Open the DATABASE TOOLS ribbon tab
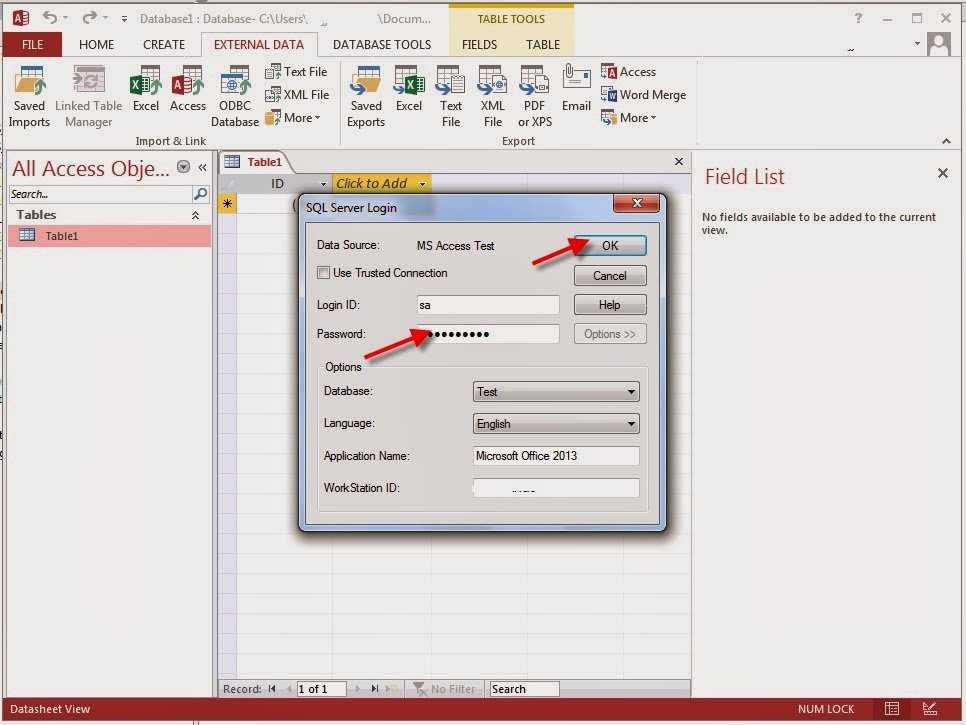The width and height of the screenshot is (966, 725). tap(383, 44)
